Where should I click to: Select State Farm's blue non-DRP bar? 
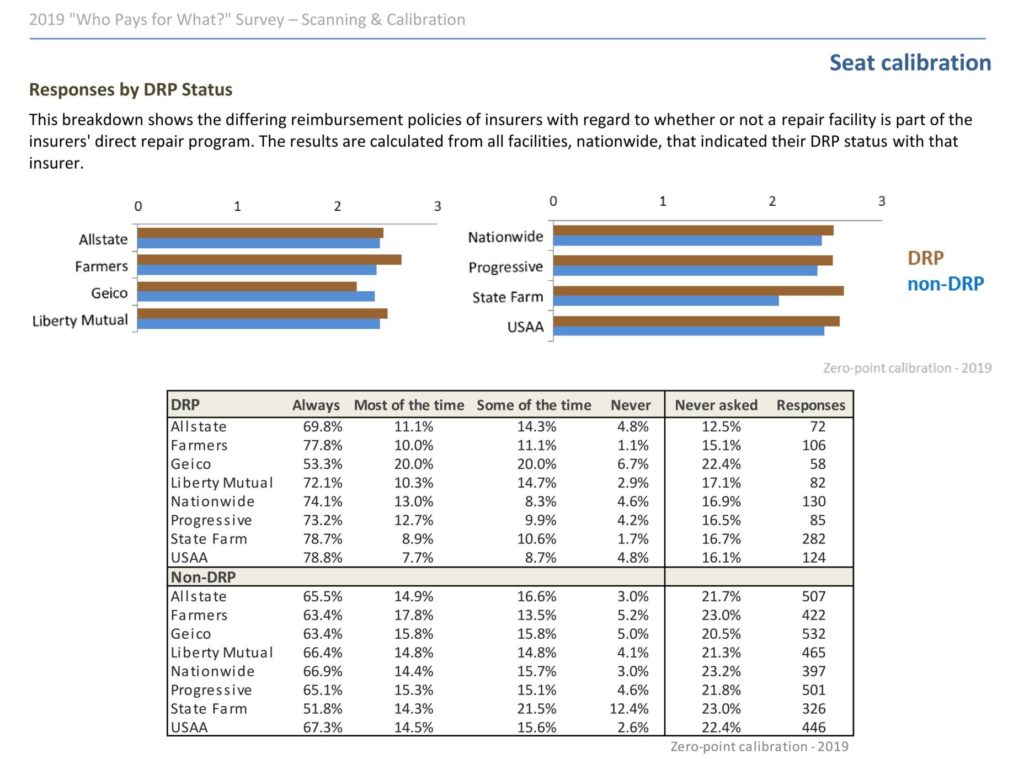coord(666,300)
